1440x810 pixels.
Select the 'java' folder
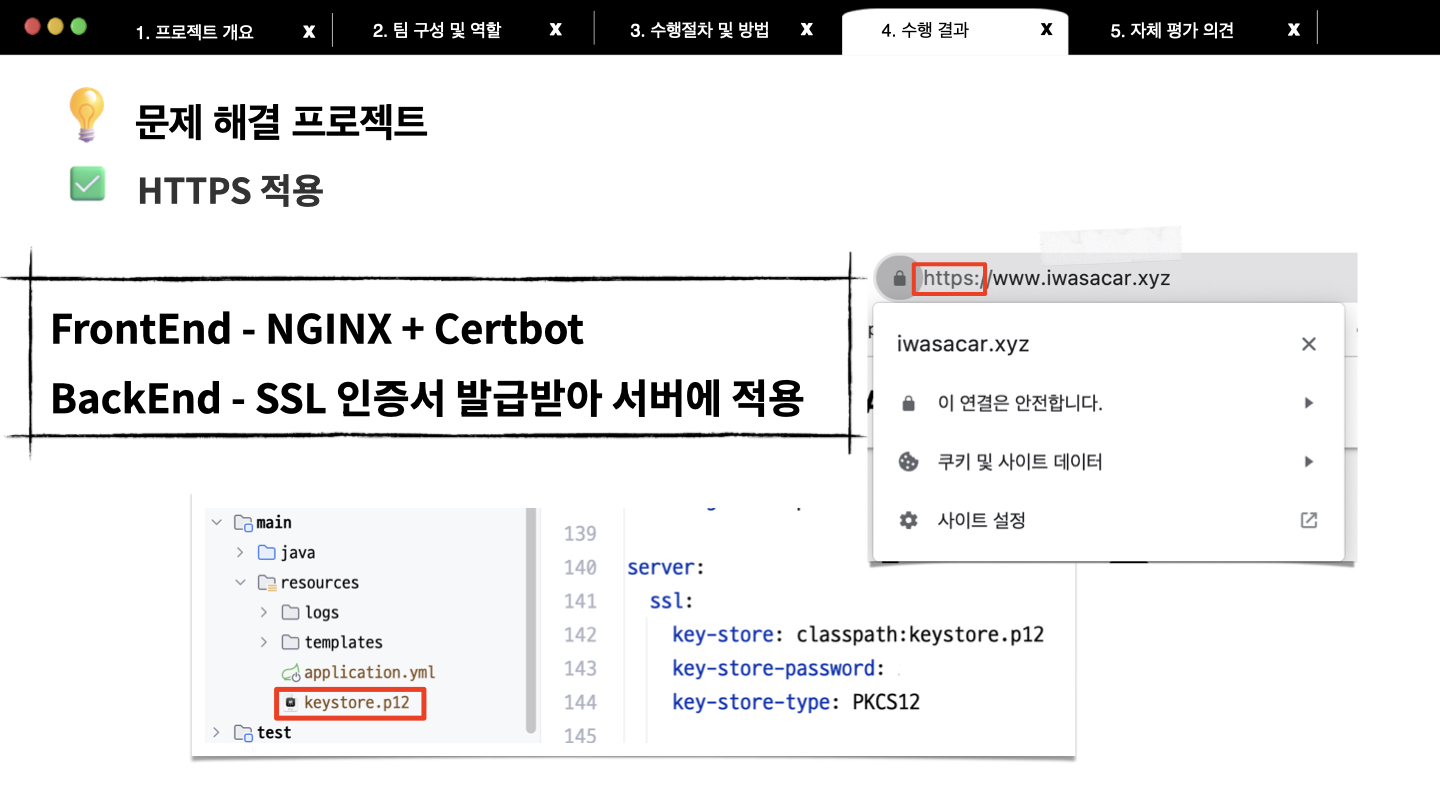297,552
